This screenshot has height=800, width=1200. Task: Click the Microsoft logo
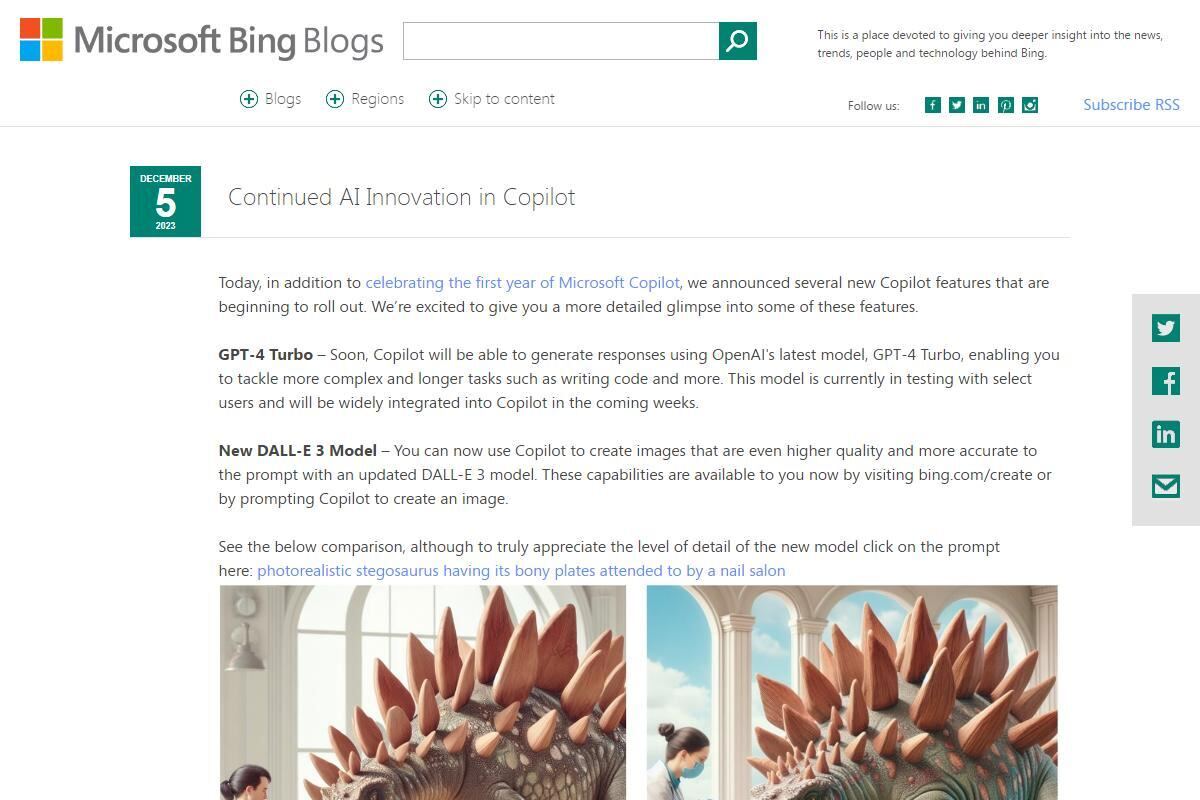pos(41,40)
